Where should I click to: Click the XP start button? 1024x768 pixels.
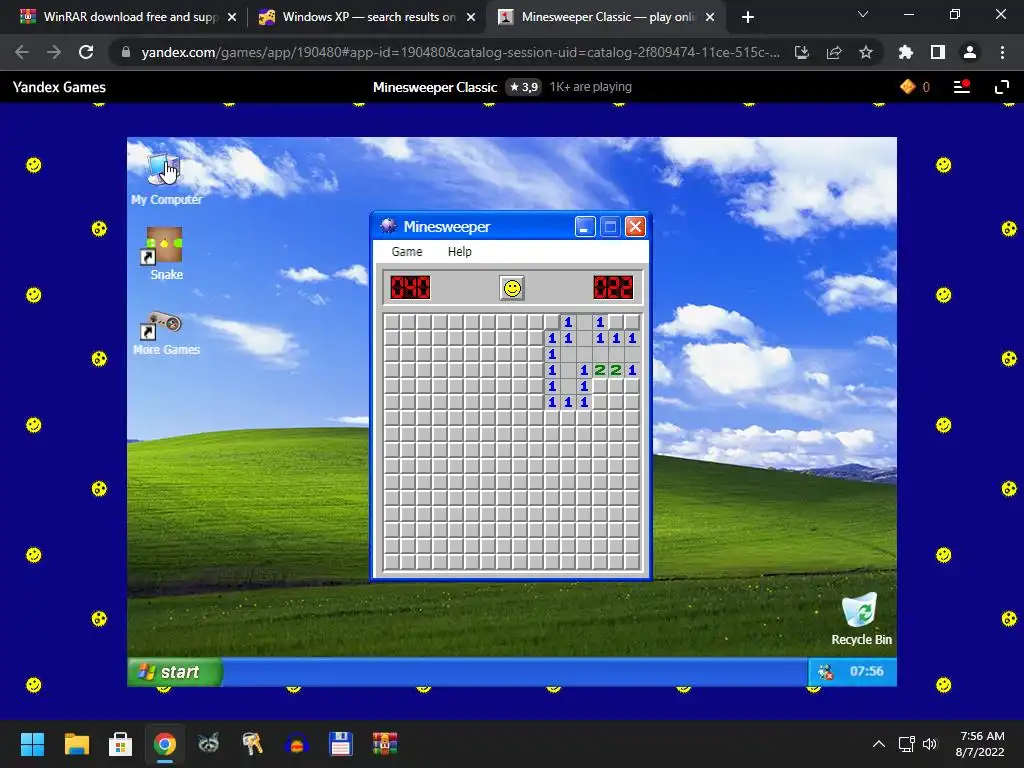[175, 672]
